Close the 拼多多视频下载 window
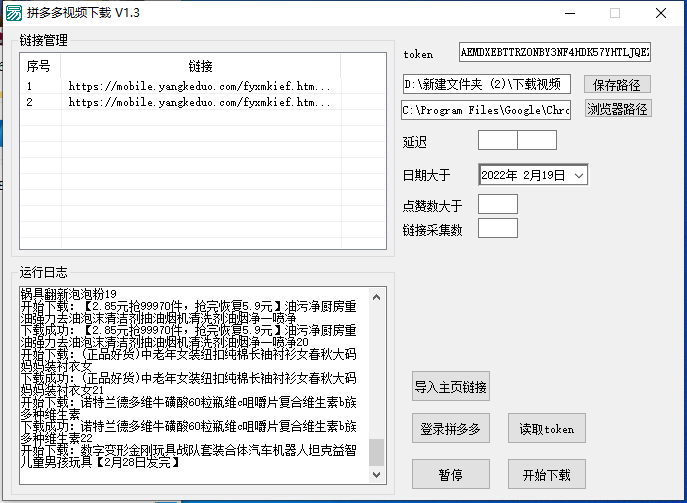Screen dimensions: 687x503 pos(661,13)
